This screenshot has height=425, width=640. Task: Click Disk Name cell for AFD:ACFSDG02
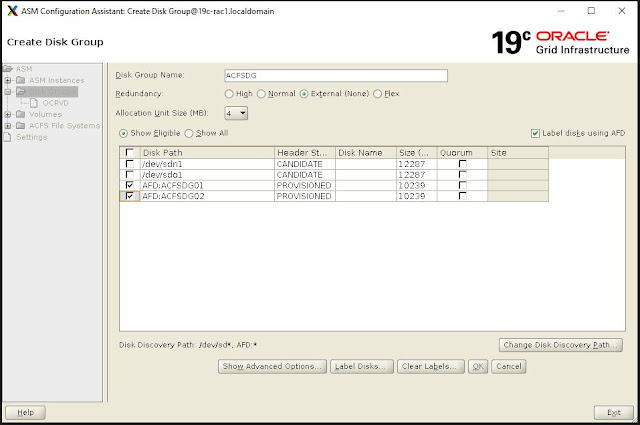[366, 196]
